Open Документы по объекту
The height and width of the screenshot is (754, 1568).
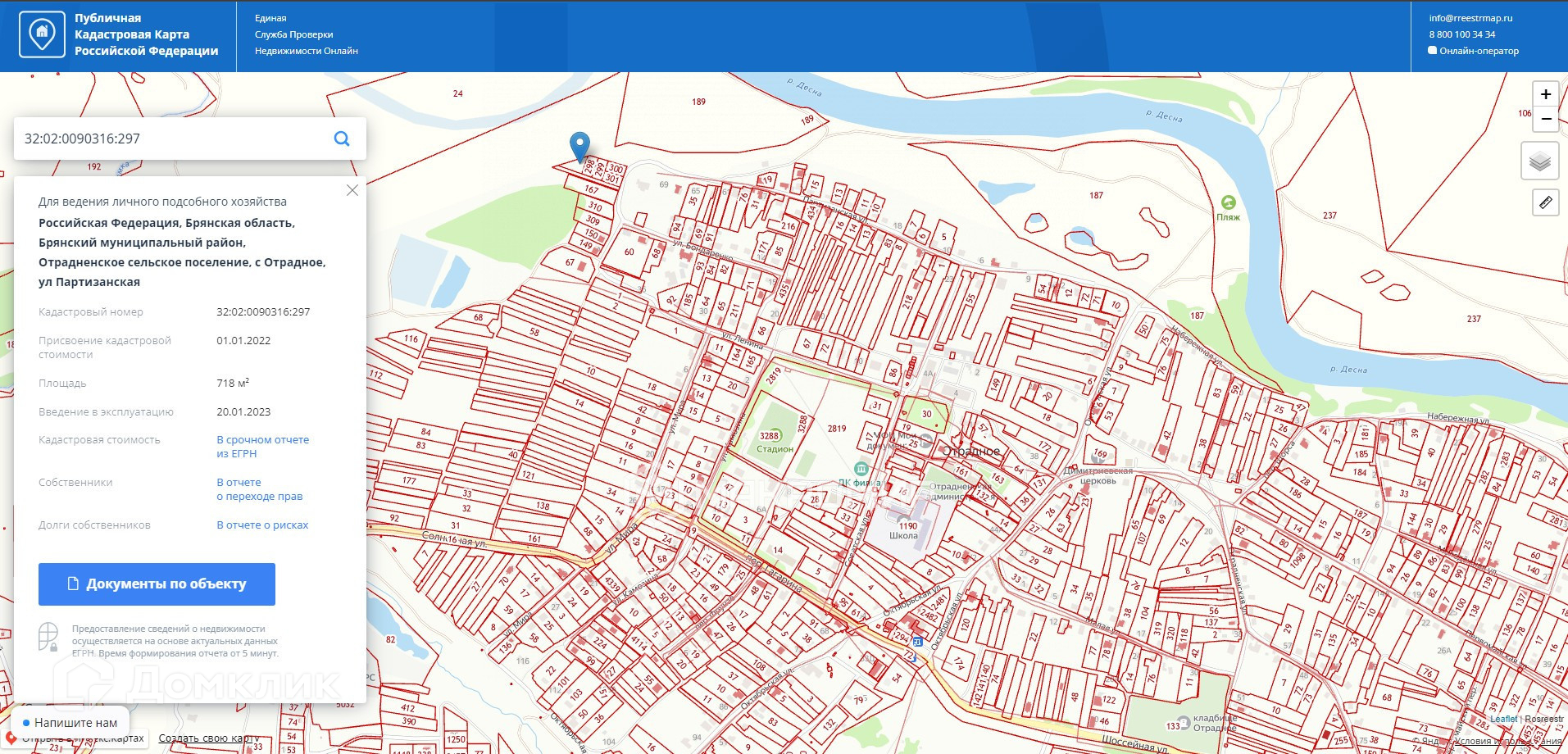tap(157, 584)
